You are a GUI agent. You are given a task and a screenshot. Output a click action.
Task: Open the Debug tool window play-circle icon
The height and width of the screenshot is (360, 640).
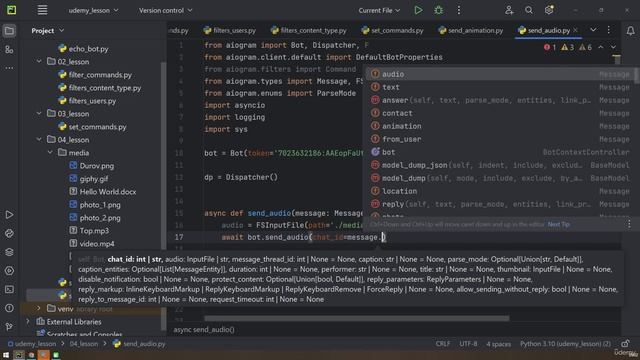point(9,271)
